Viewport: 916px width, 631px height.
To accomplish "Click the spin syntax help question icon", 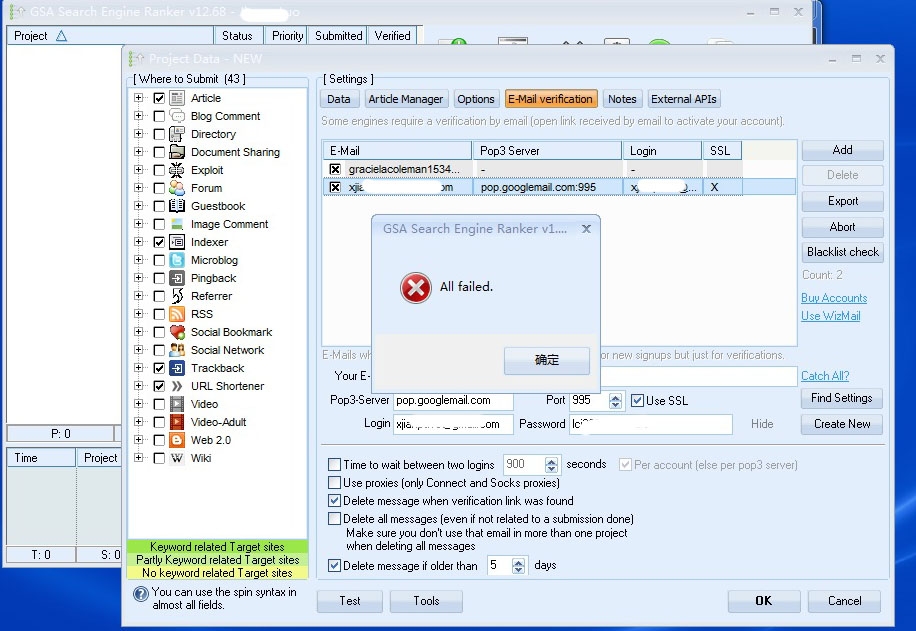I will point(141,594).
